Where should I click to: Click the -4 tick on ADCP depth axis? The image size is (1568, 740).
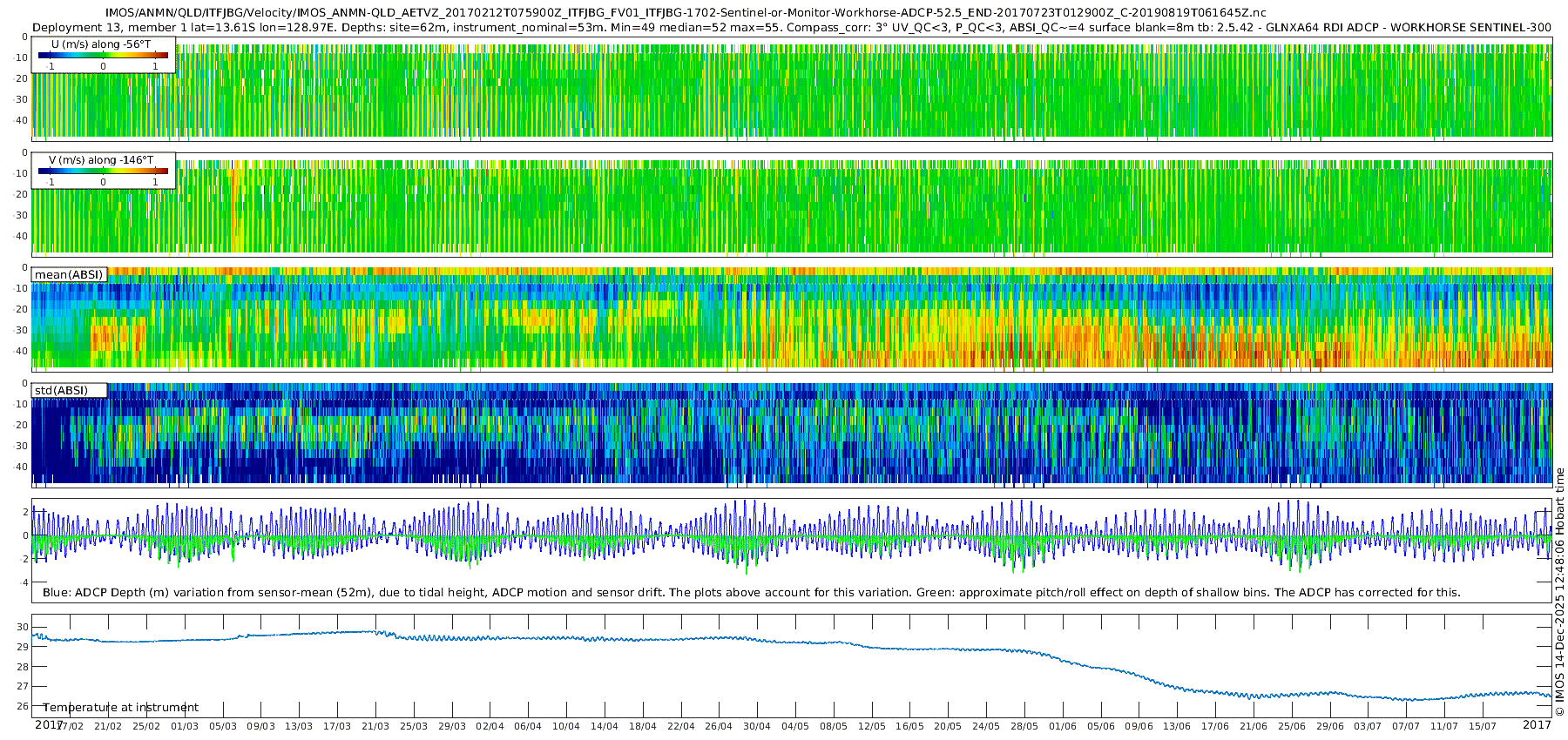tap(23, 582)
